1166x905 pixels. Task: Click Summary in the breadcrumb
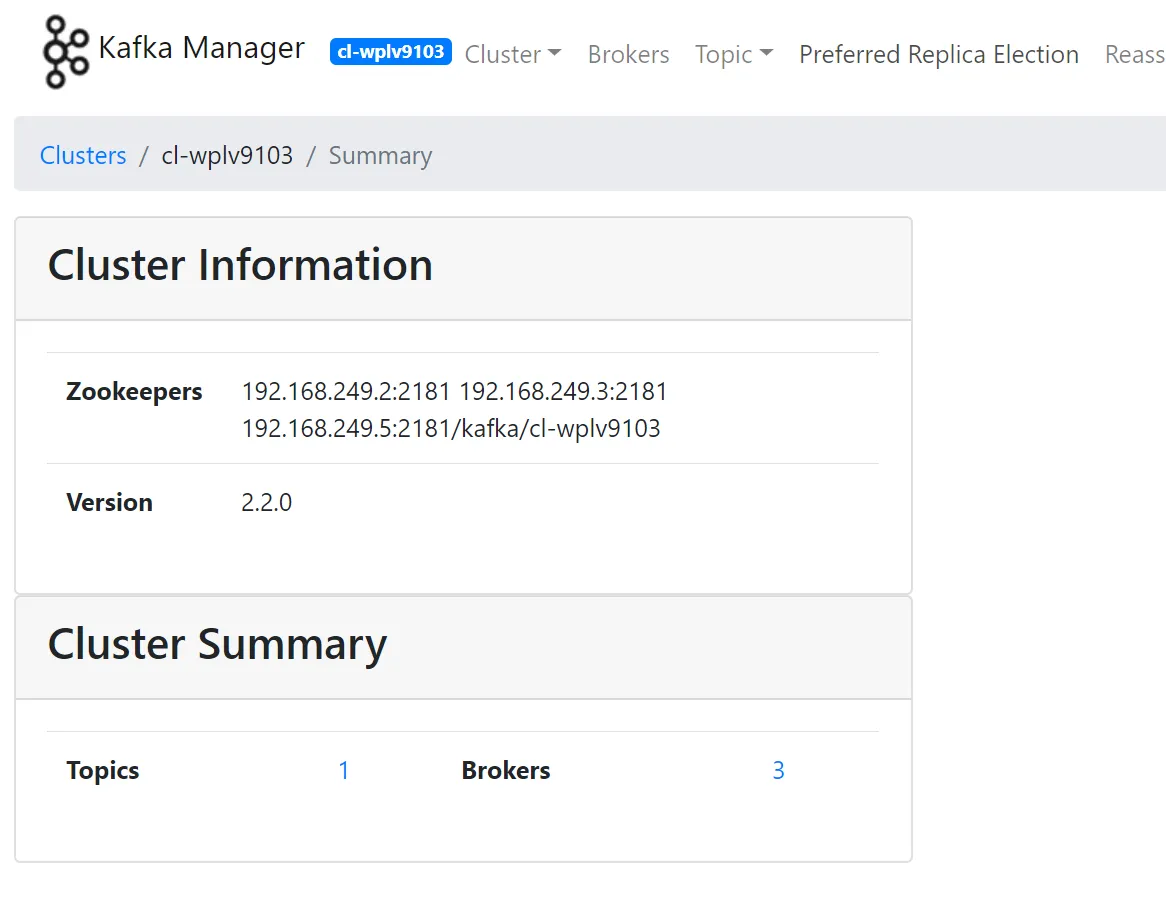coord(380,155)
